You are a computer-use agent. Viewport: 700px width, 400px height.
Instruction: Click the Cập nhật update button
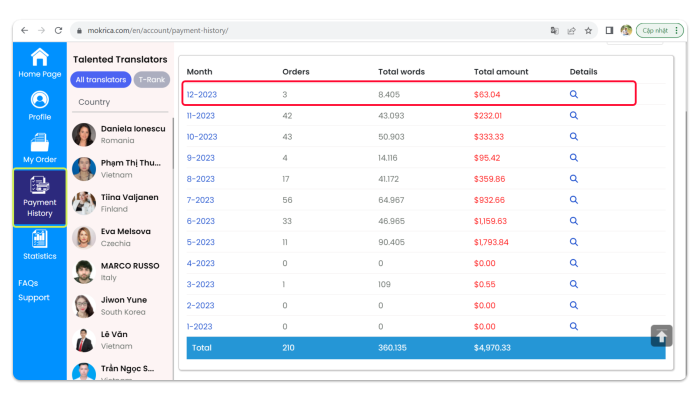coord(655,30)
